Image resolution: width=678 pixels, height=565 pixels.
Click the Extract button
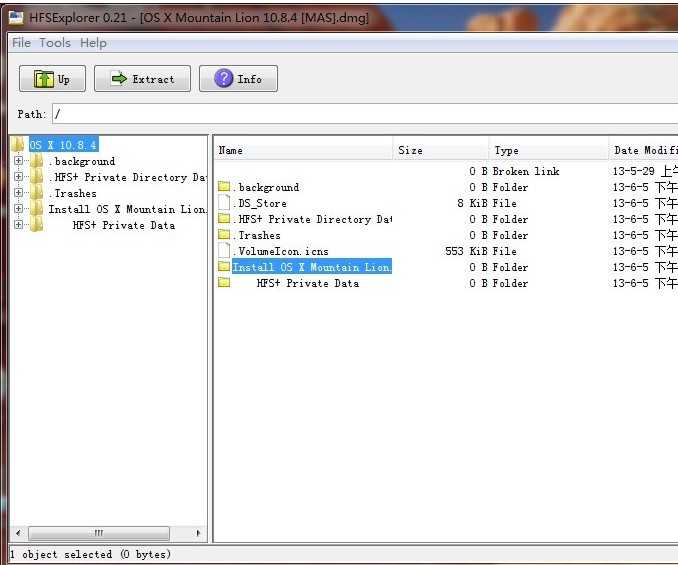[x=142, y=79]
